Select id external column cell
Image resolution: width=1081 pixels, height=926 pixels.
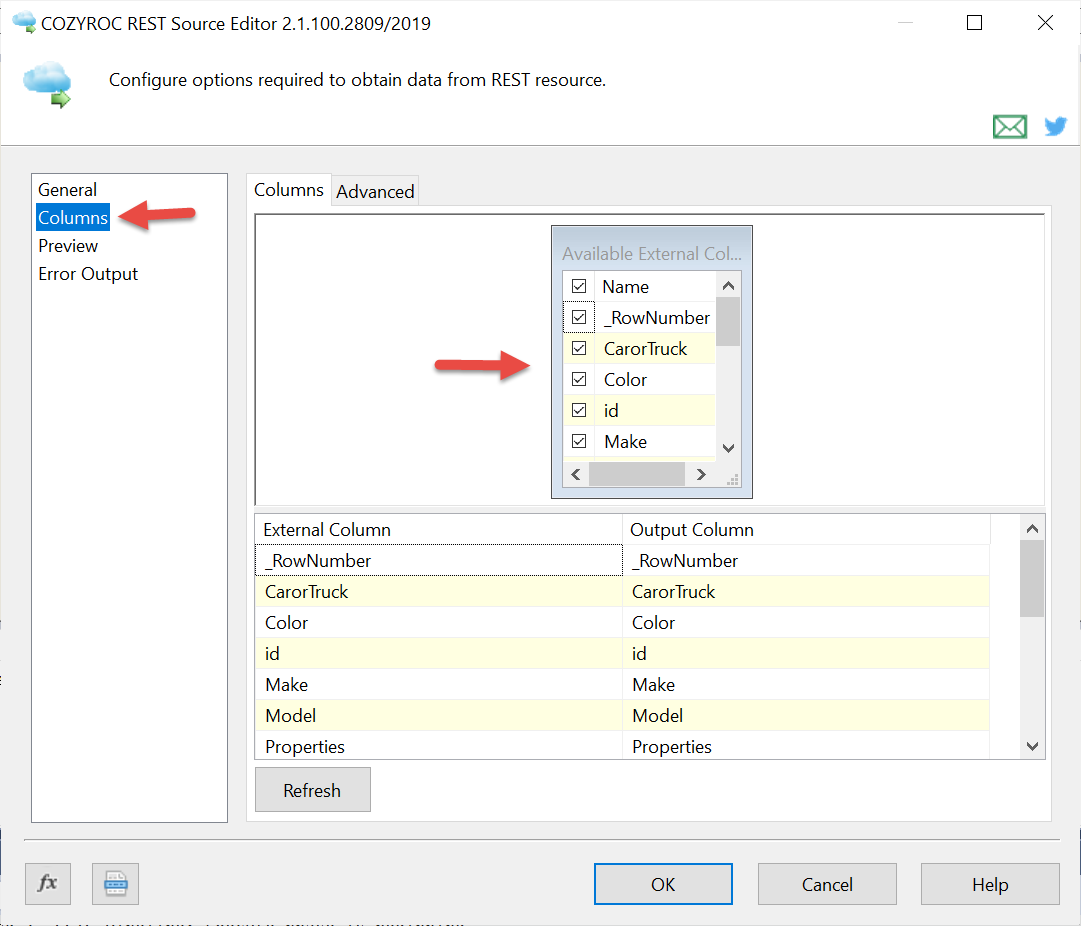438,654
